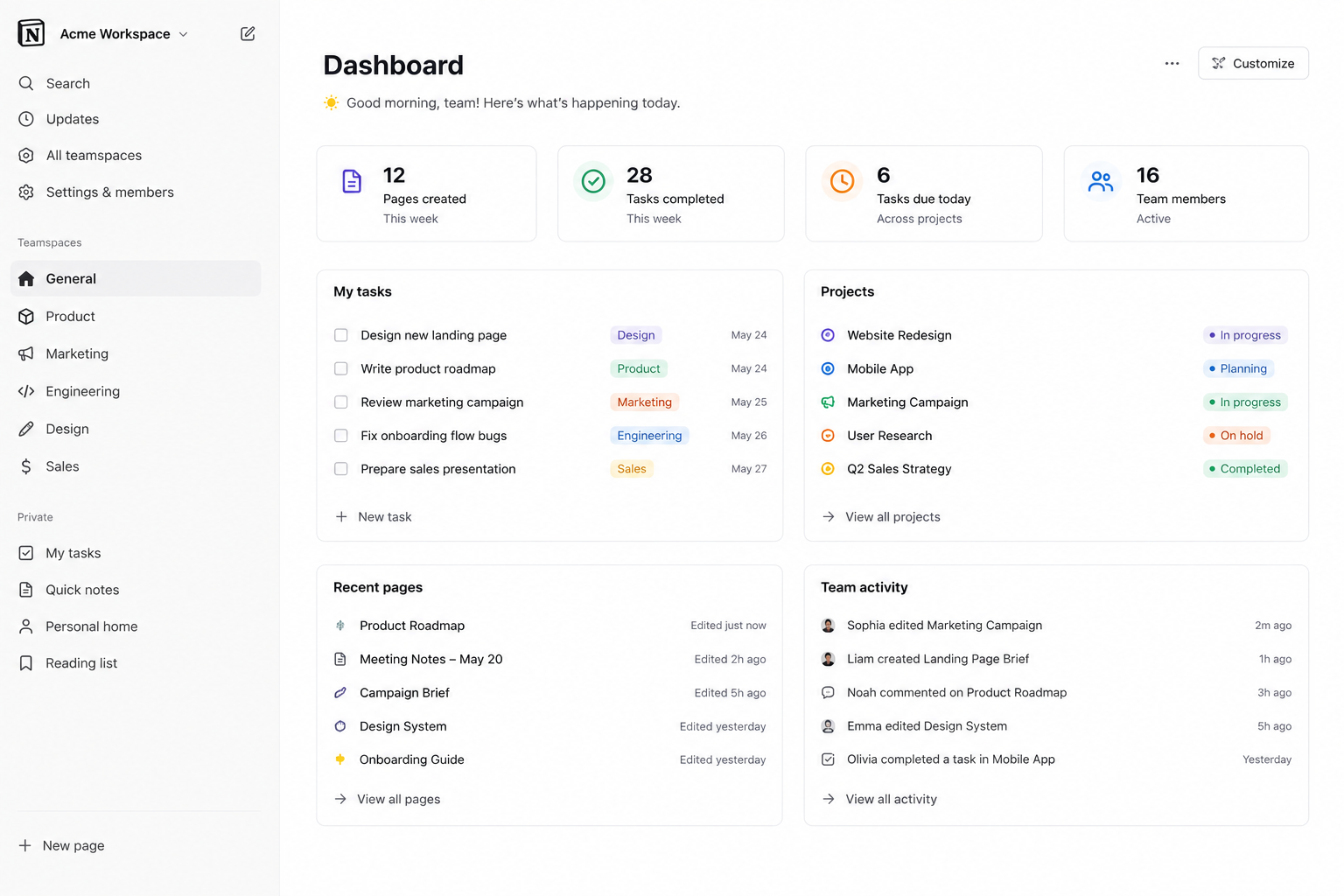The height and width of the screenshot is (896, 1344).
Task: Click View all projects link
Action: point(881,517)
